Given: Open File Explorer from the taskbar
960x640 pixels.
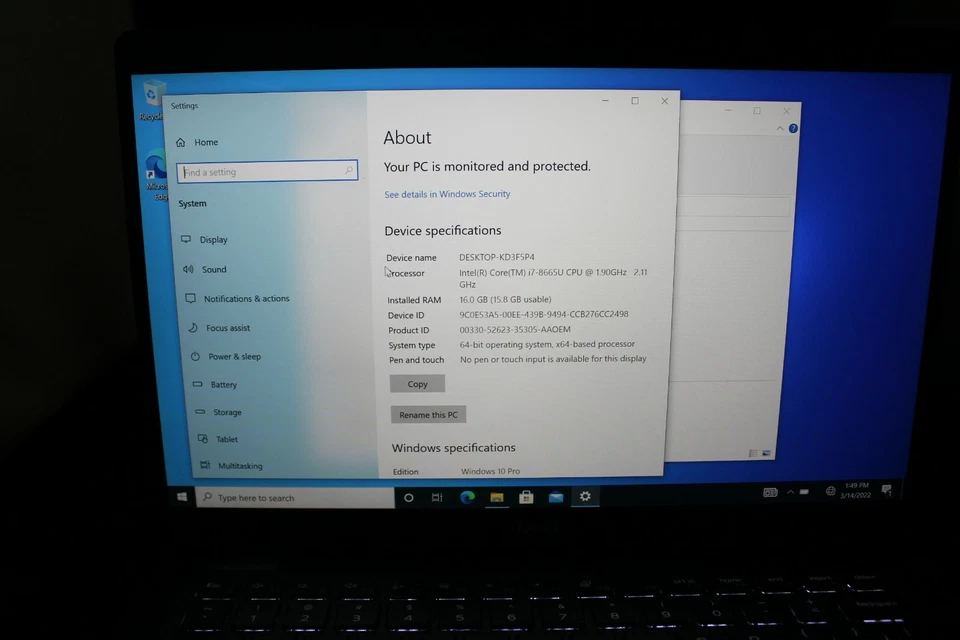Looking at the screenshot, I should [x=497, y=497].
